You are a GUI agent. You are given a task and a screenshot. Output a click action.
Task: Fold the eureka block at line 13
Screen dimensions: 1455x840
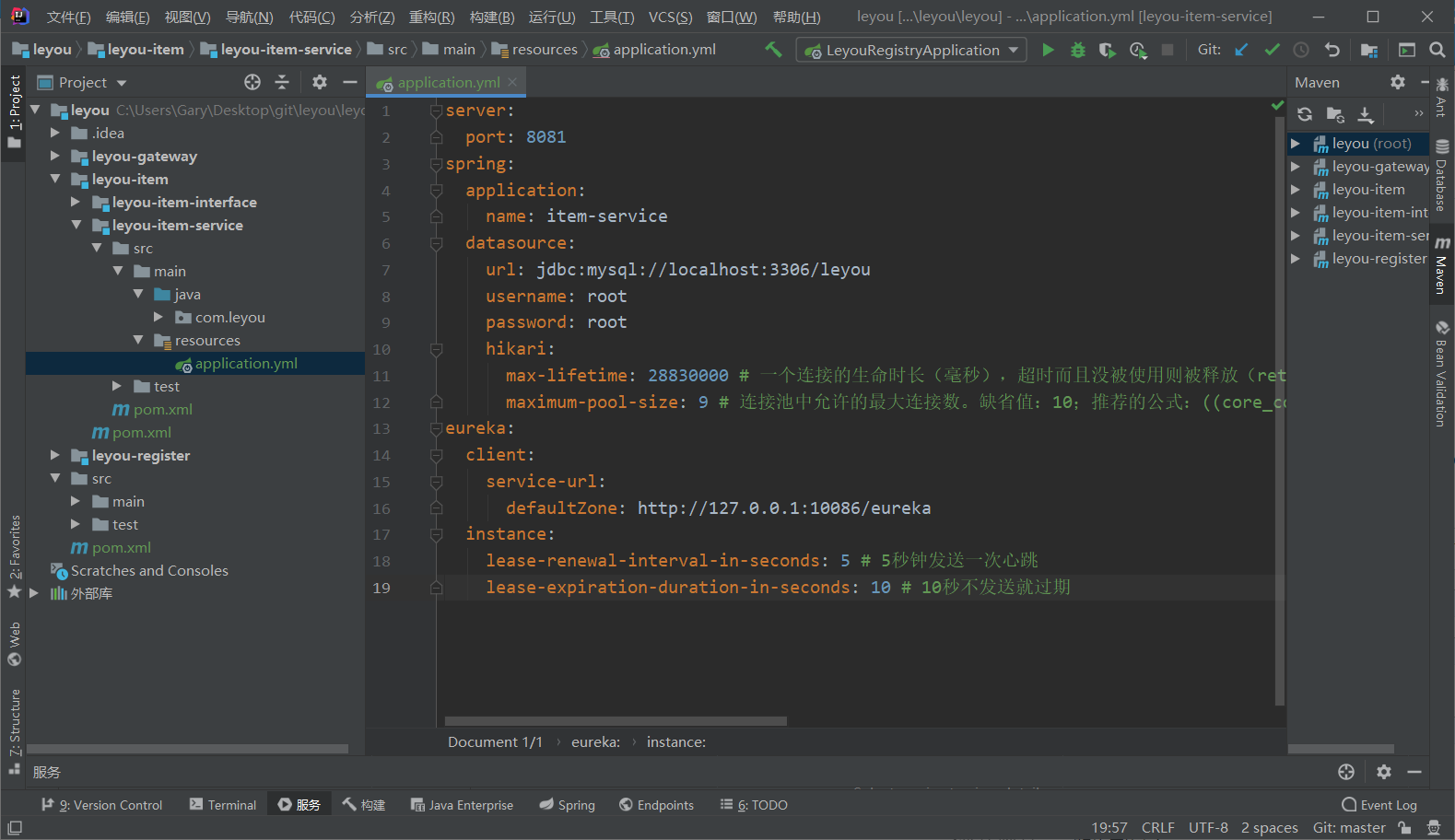pyautogui.click(x=437, y=429)
